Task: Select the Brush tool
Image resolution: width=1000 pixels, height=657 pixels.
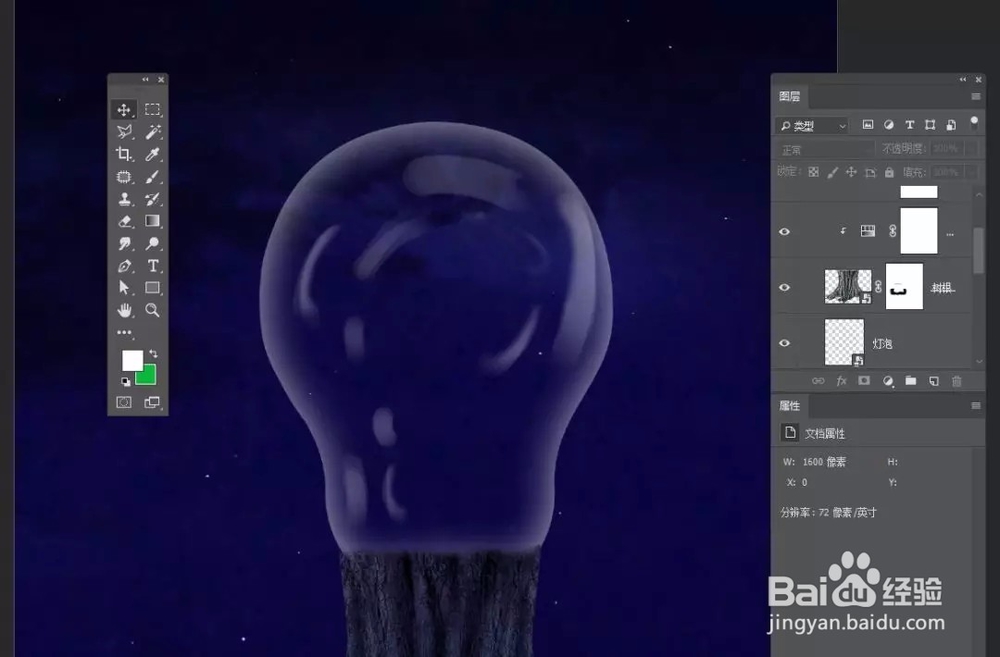Action: coord(153,176)
